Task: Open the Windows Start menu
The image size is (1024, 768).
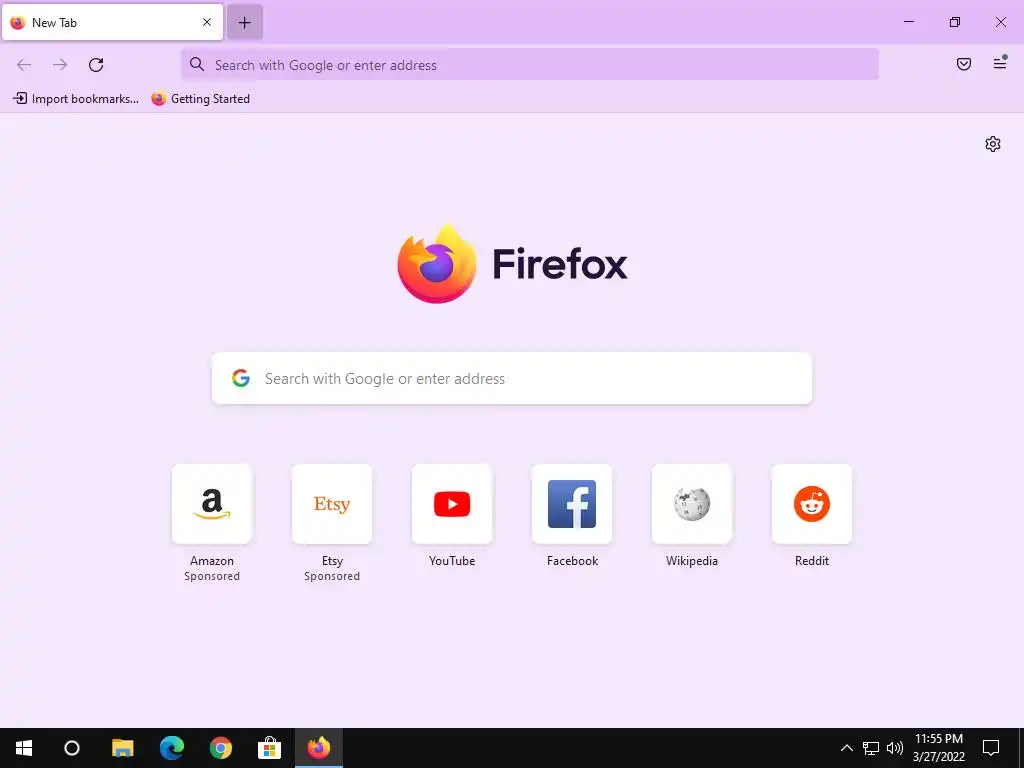Action: pyautogui.click(x=24, y=748)
